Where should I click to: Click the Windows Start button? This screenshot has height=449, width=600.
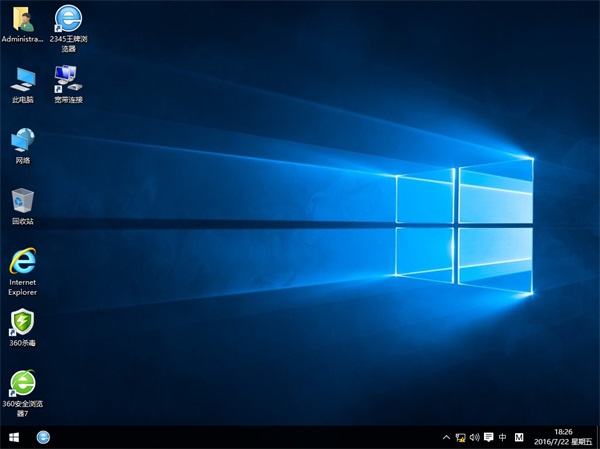tap(14, 438)
